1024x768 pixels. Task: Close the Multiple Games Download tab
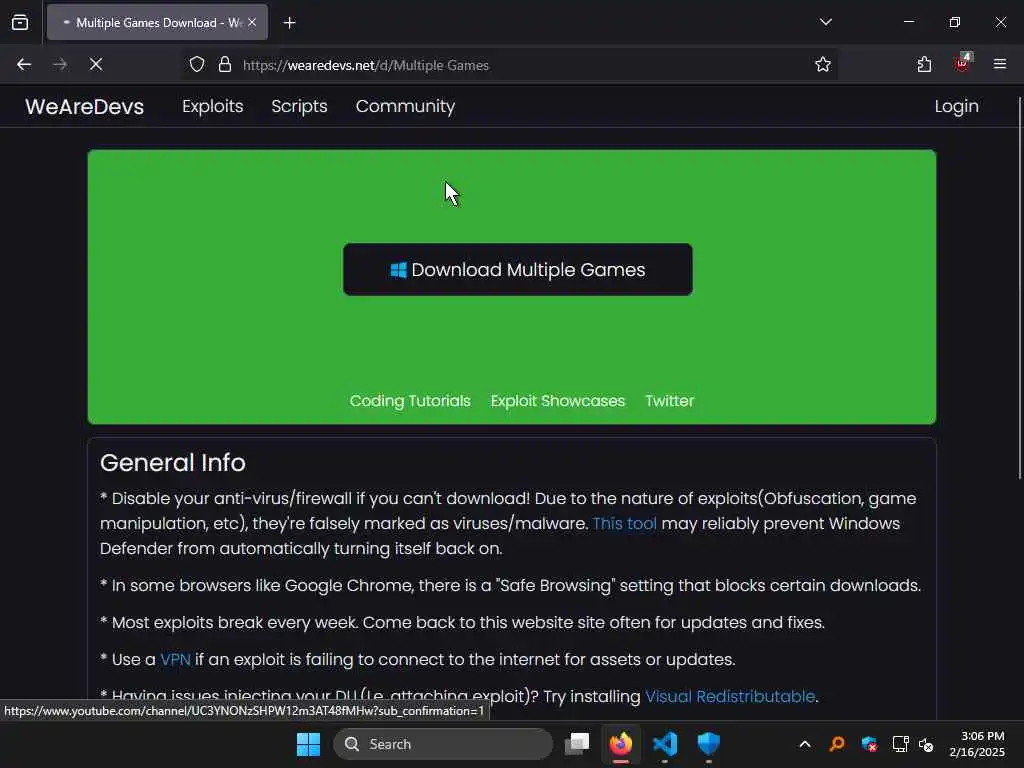tap(252, 22)
